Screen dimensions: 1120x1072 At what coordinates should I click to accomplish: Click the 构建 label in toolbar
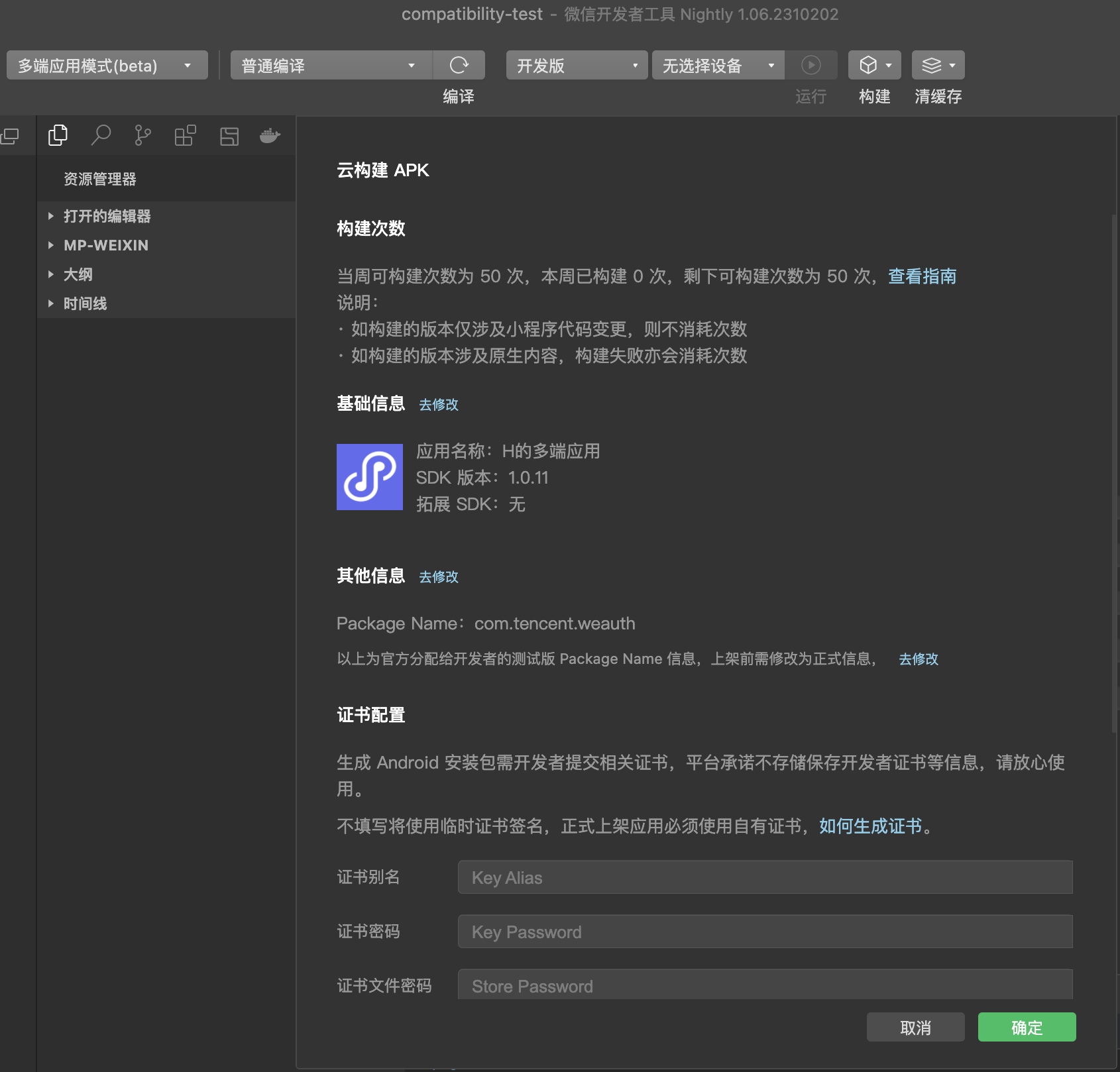875,97
